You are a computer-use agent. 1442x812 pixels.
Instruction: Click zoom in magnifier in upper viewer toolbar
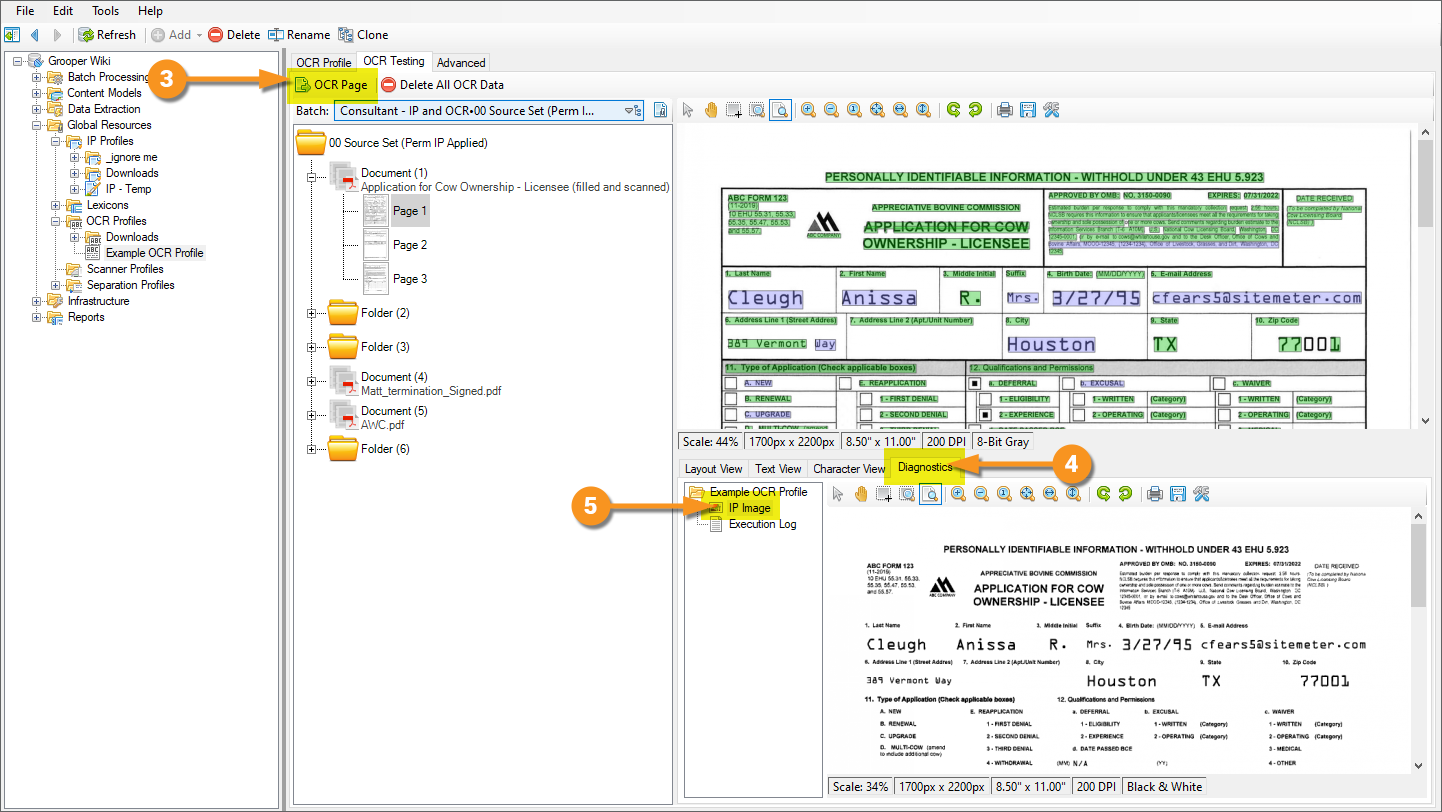point(807,110)
